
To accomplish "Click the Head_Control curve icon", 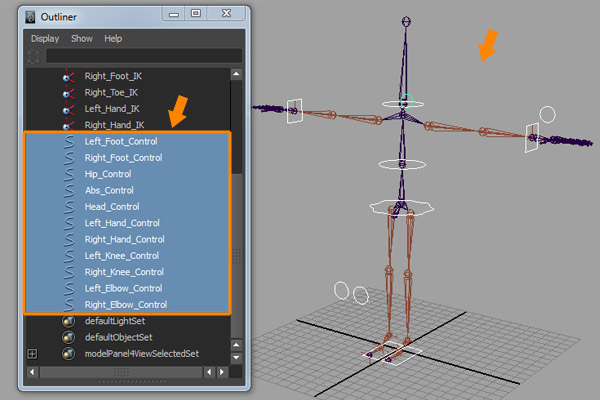I will point(68,207).
